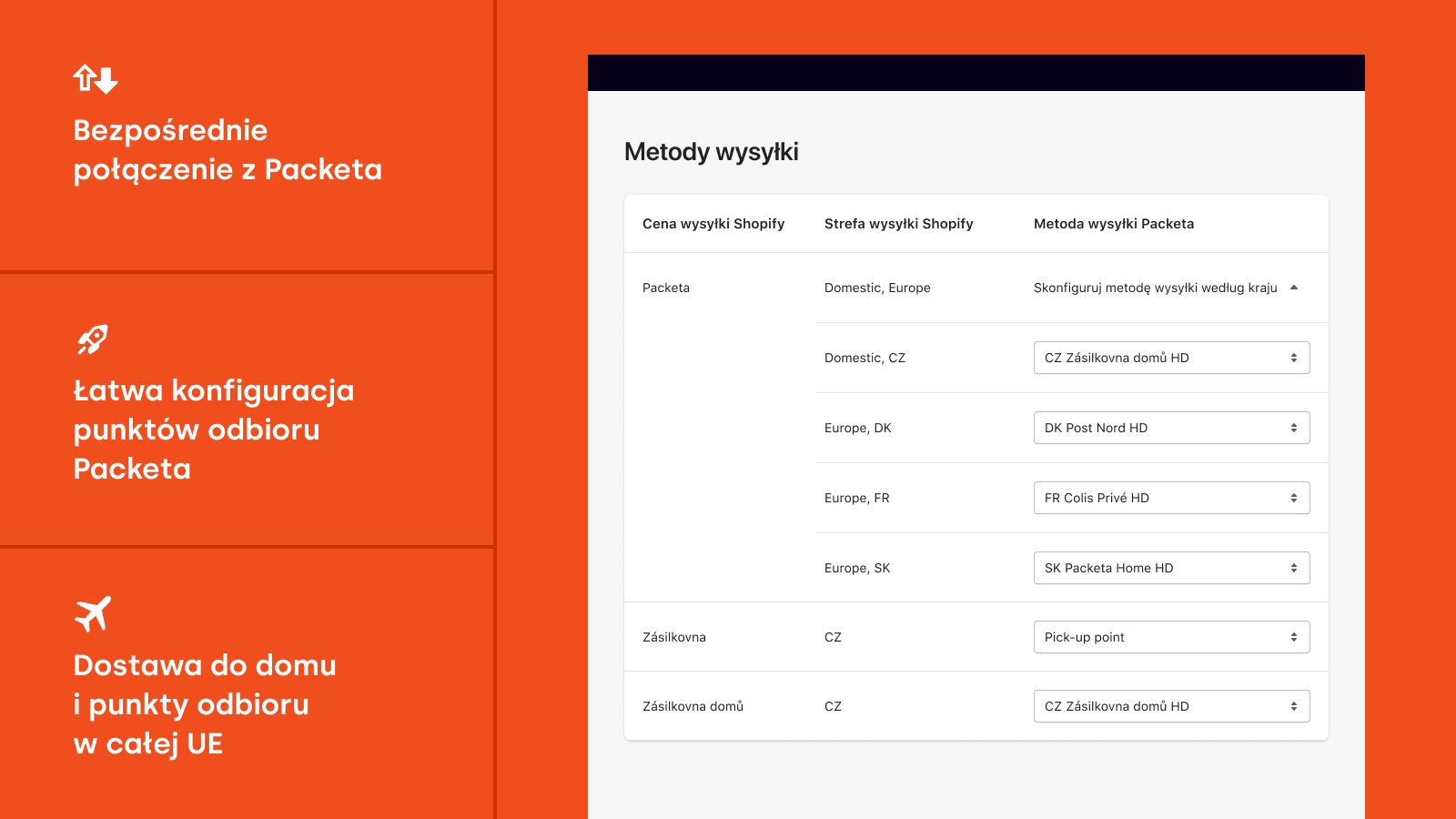
Task: Select the 'Europe, SK' zone cell
Action: [x=857, y=568]
